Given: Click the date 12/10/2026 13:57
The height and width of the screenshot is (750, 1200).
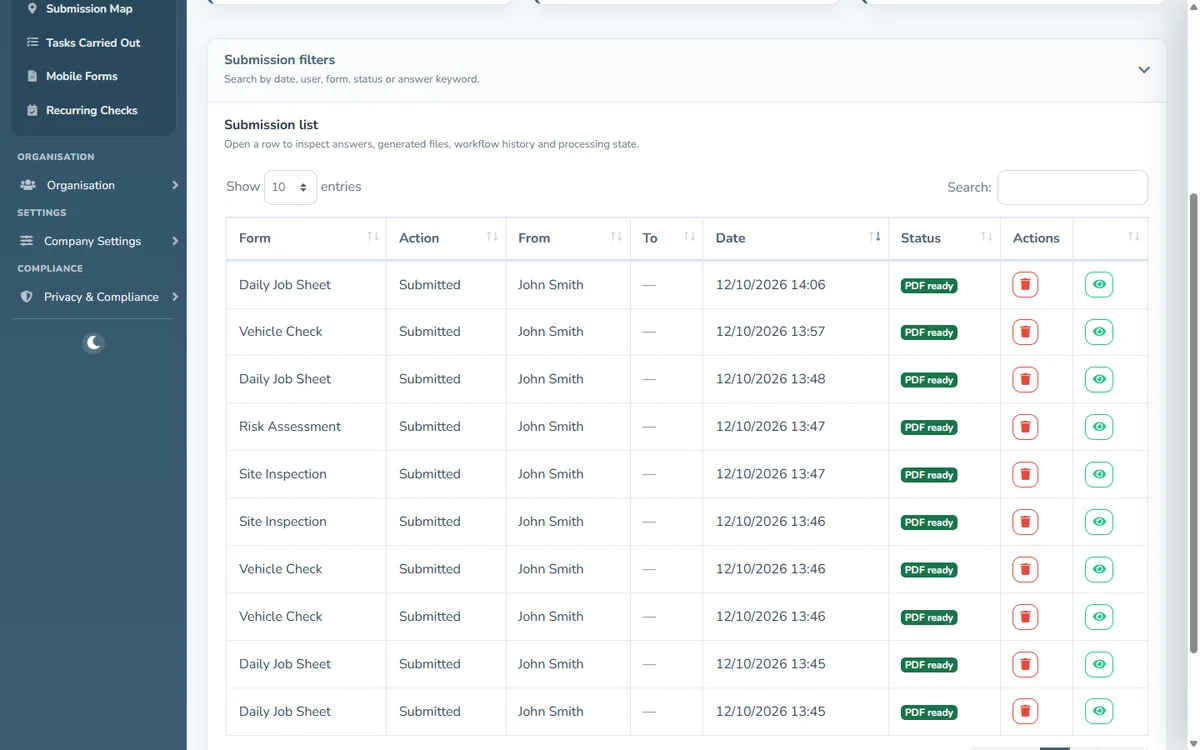Looking at the screenshot, I should click(x=771, y=332).
